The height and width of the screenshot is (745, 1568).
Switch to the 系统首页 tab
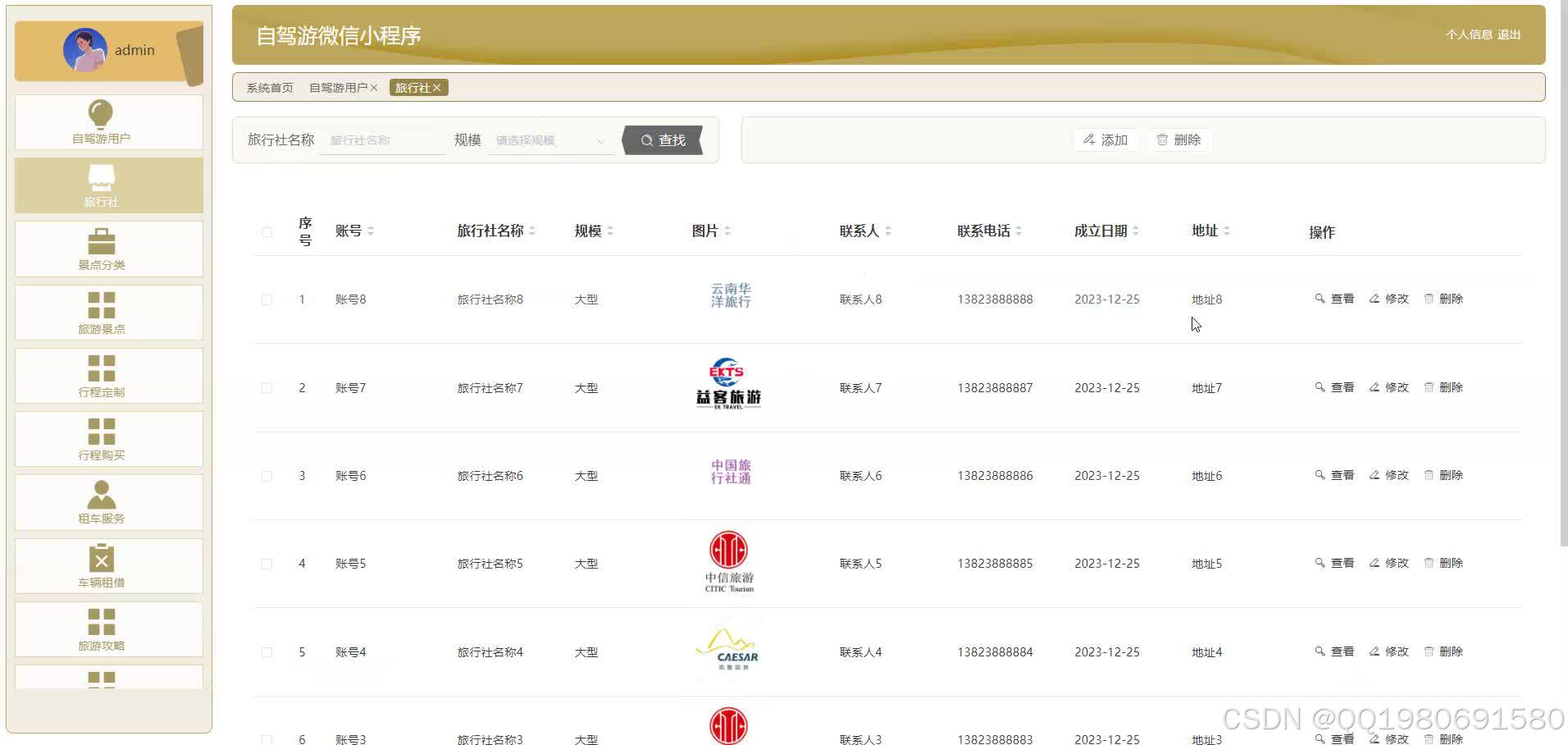[267, 87]
